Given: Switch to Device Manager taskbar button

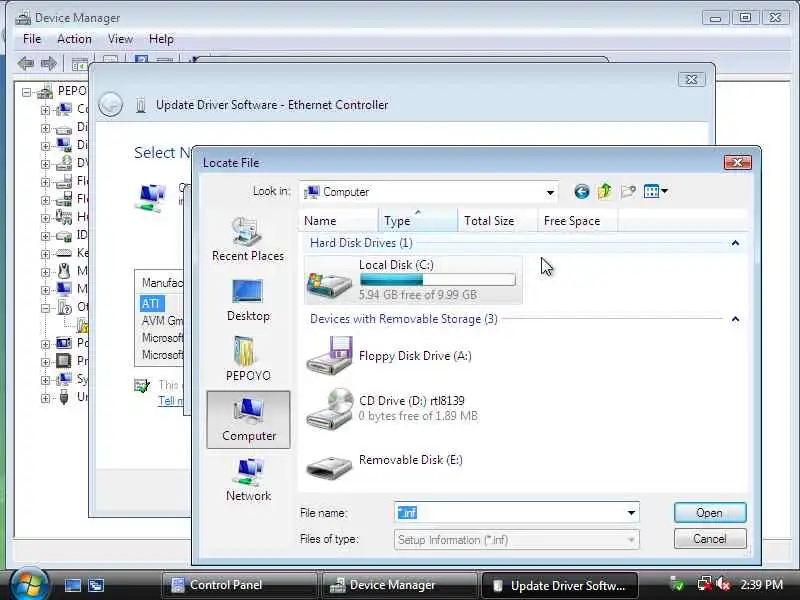Looking at the screenshot, I should coord(399,585).
